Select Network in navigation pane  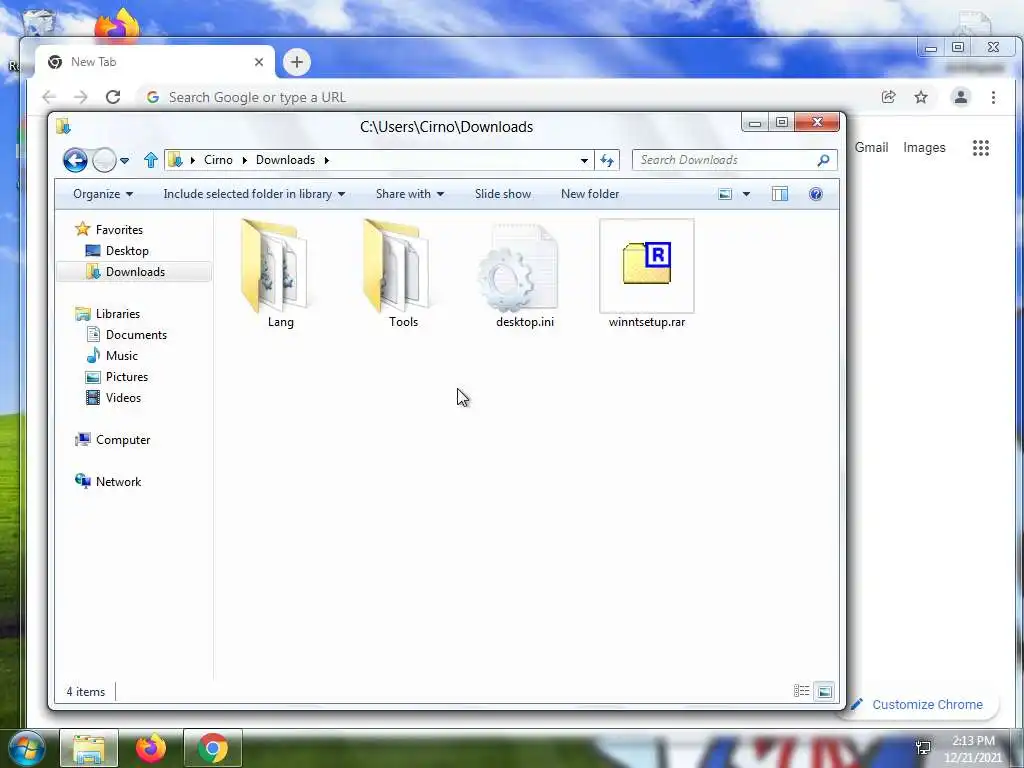click(118, 482)
